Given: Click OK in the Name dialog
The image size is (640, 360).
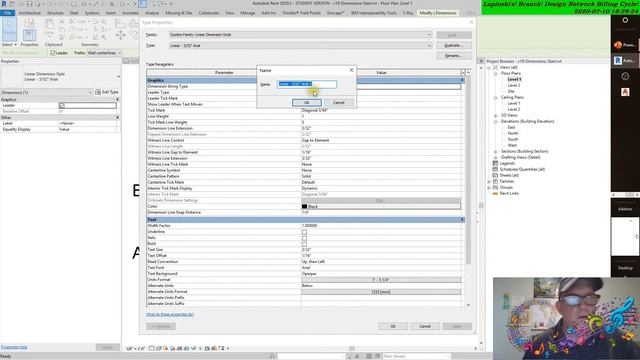Looking at the screenshot, I should point(307,102).
